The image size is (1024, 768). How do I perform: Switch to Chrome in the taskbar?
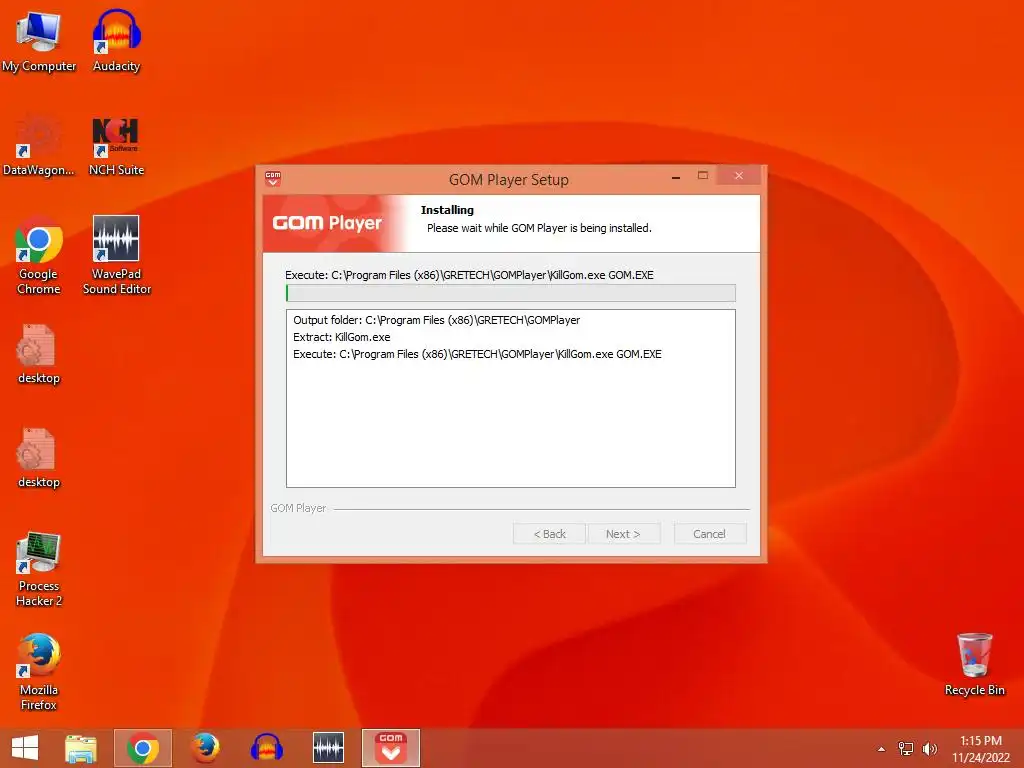point(142,748)
